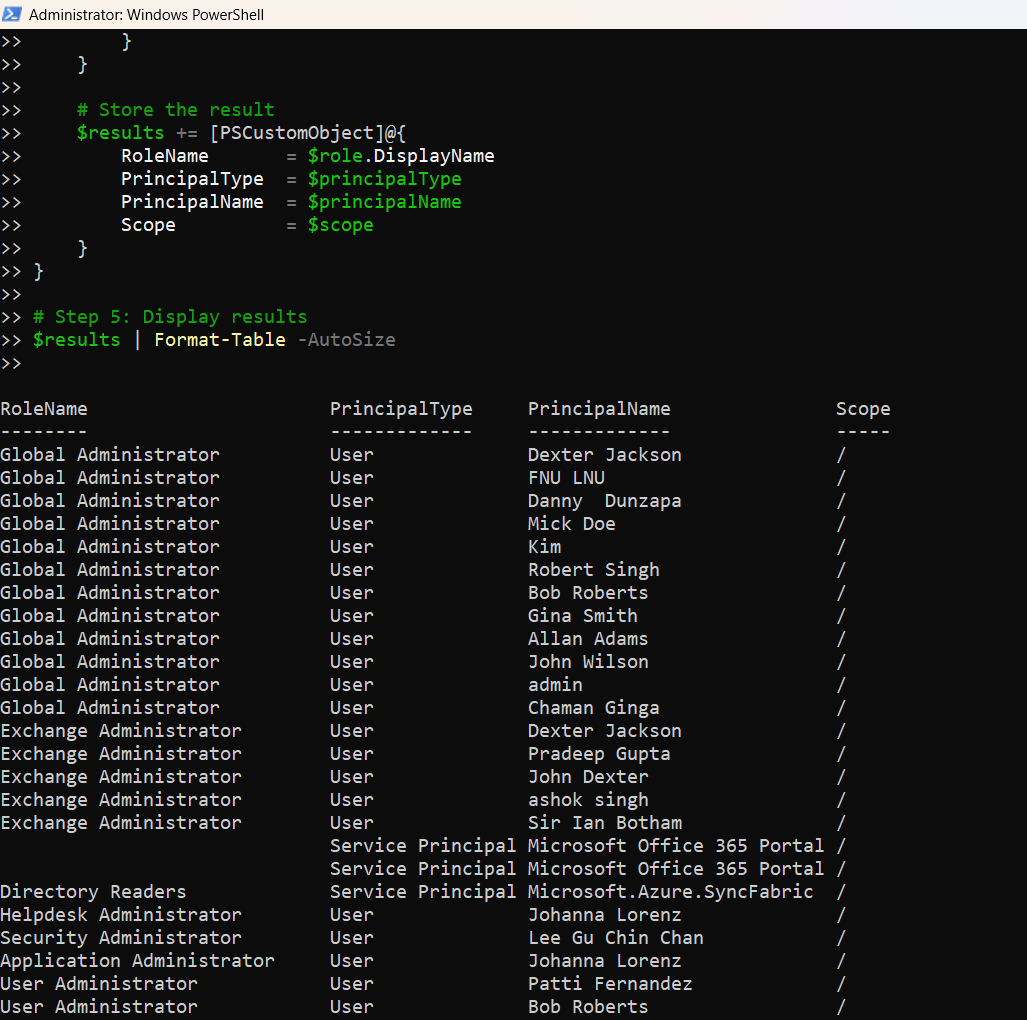Click the '# Step 5: Display results' comment
This screenshot has width=1027, height=1020.
(170, 317)
